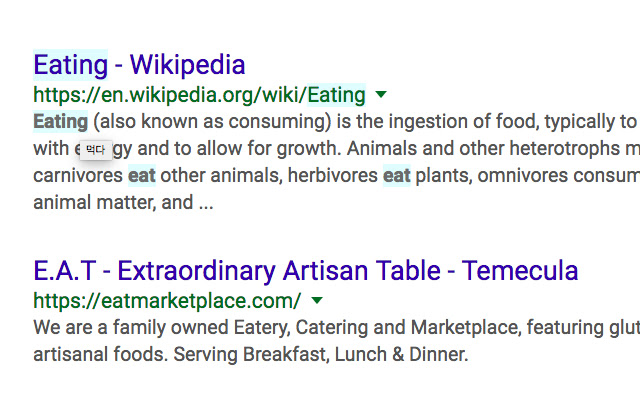This screenshot has width=640, height=400.
Task: Expand the dropdown arrow beside eatmarketplace.com URL
Action: click(317, 300)
